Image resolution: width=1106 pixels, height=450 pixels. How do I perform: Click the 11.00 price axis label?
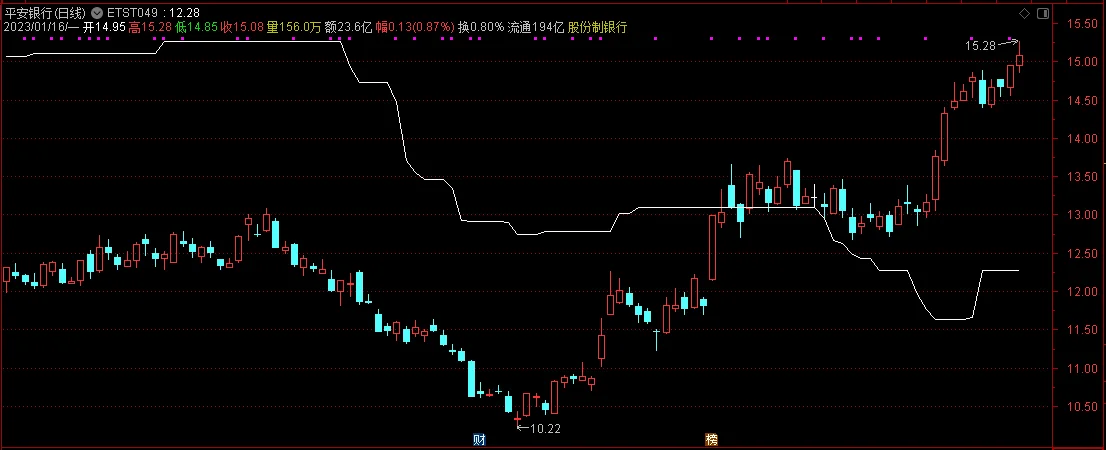tap(1081, 369)
